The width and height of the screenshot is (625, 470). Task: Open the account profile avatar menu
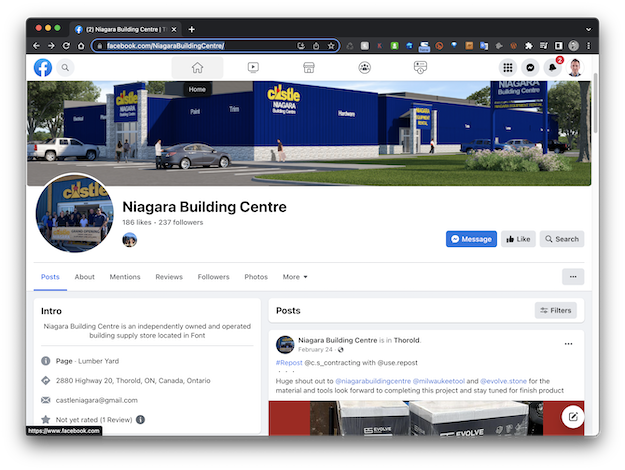[x=575, y=68]
